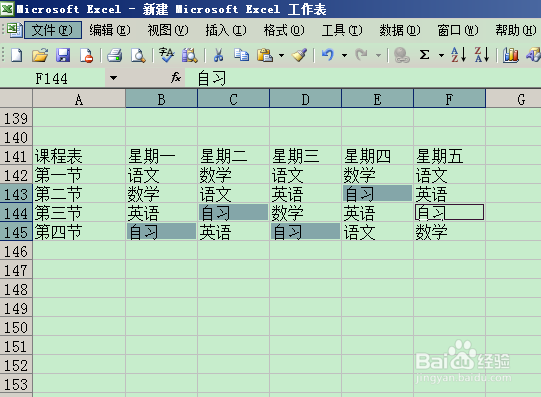Select the 星期五 header cell
The image size is (541, 397).
(x=449, y=156)
